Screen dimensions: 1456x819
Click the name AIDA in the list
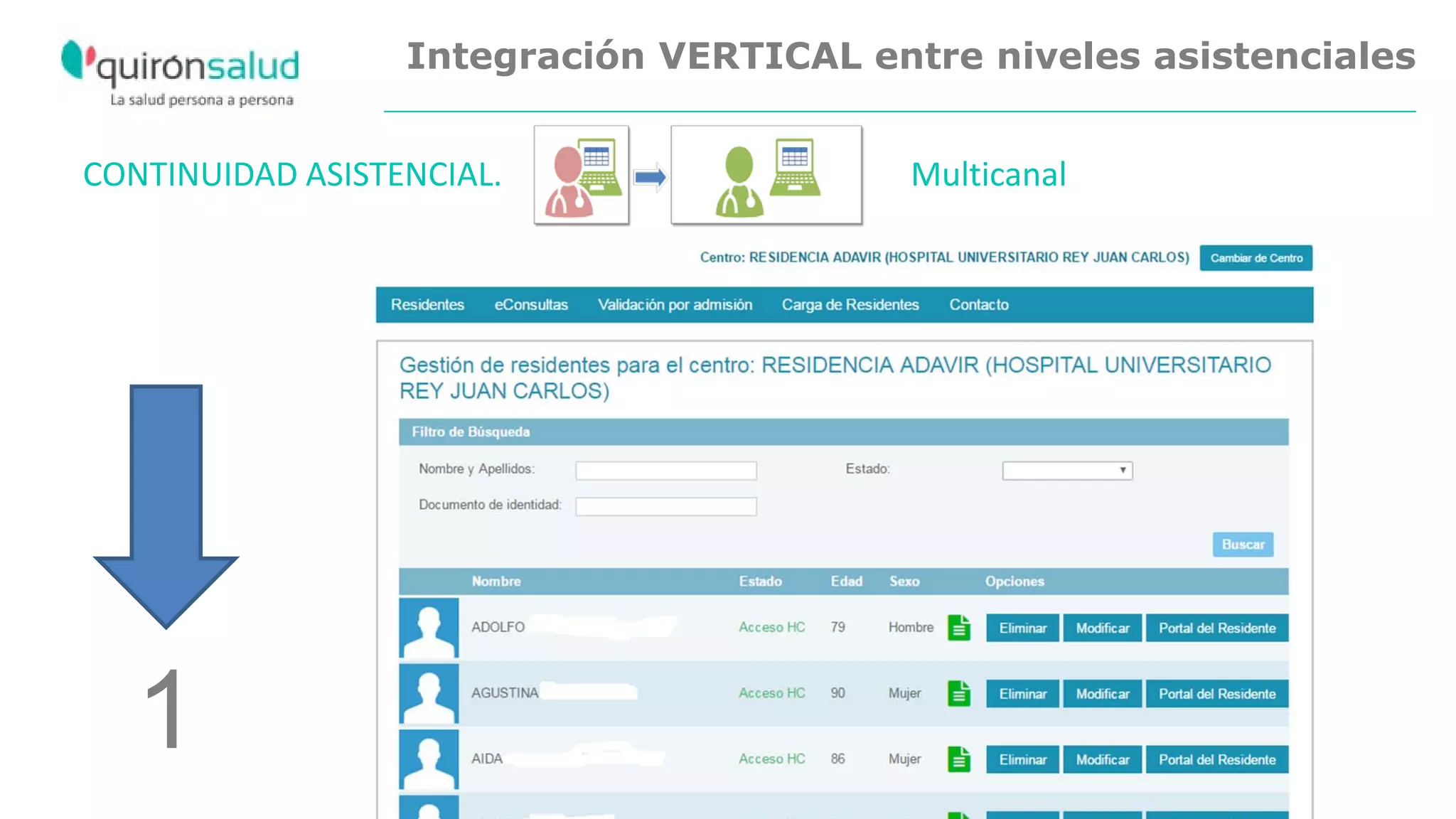coord(486,759)
